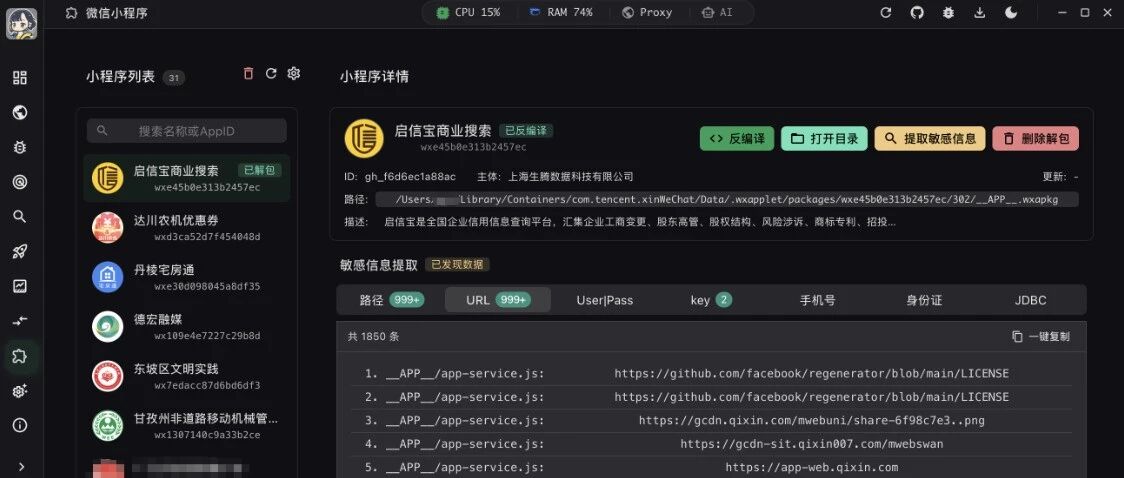Select 达川农机优惠券 in the list
The image size is (1124, 478).
point(186,228)
